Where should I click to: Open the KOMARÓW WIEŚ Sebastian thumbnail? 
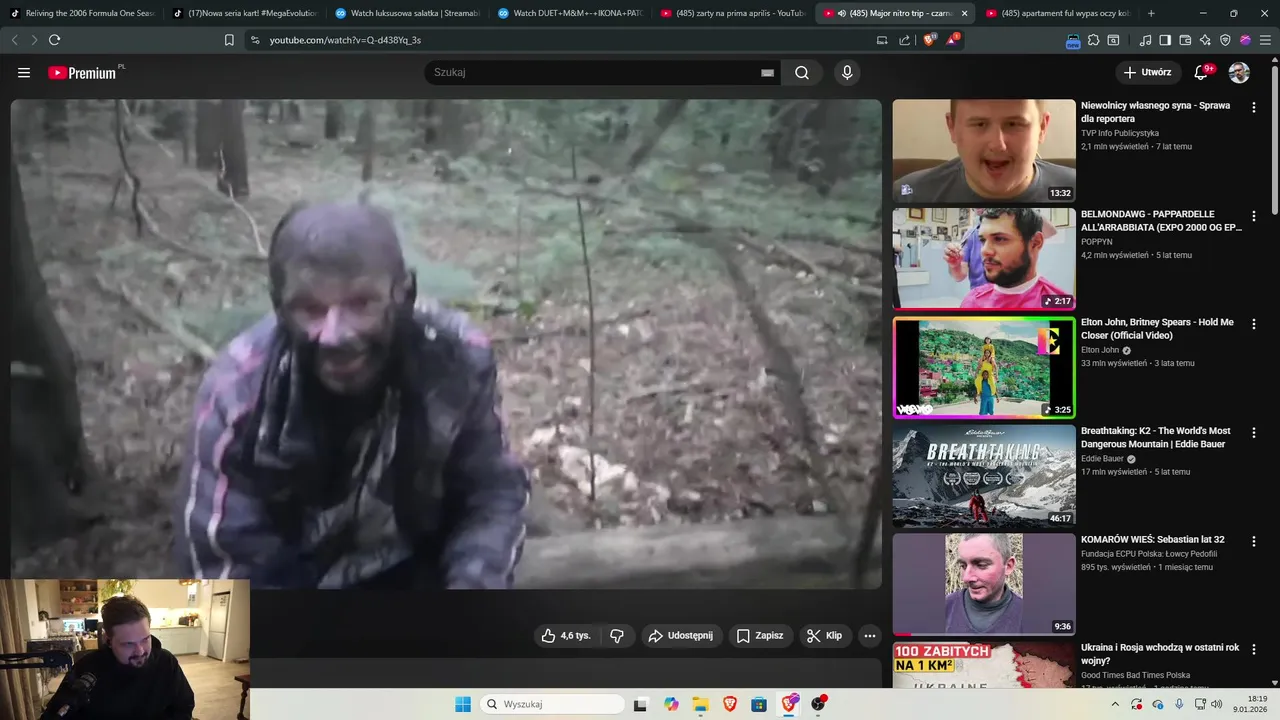(984, 584)
